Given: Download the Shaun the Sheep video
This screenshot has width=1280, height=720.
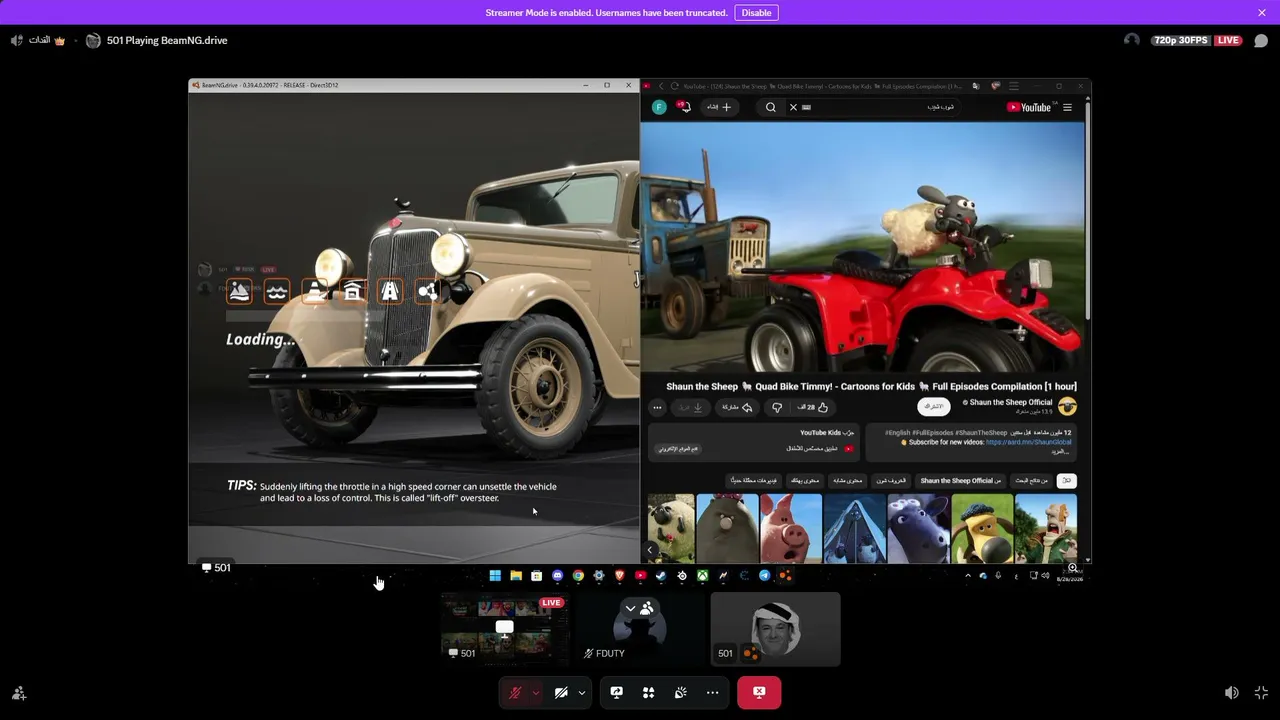Looking at the screenshot, I should pyautogui.click(x=692, y=407).
